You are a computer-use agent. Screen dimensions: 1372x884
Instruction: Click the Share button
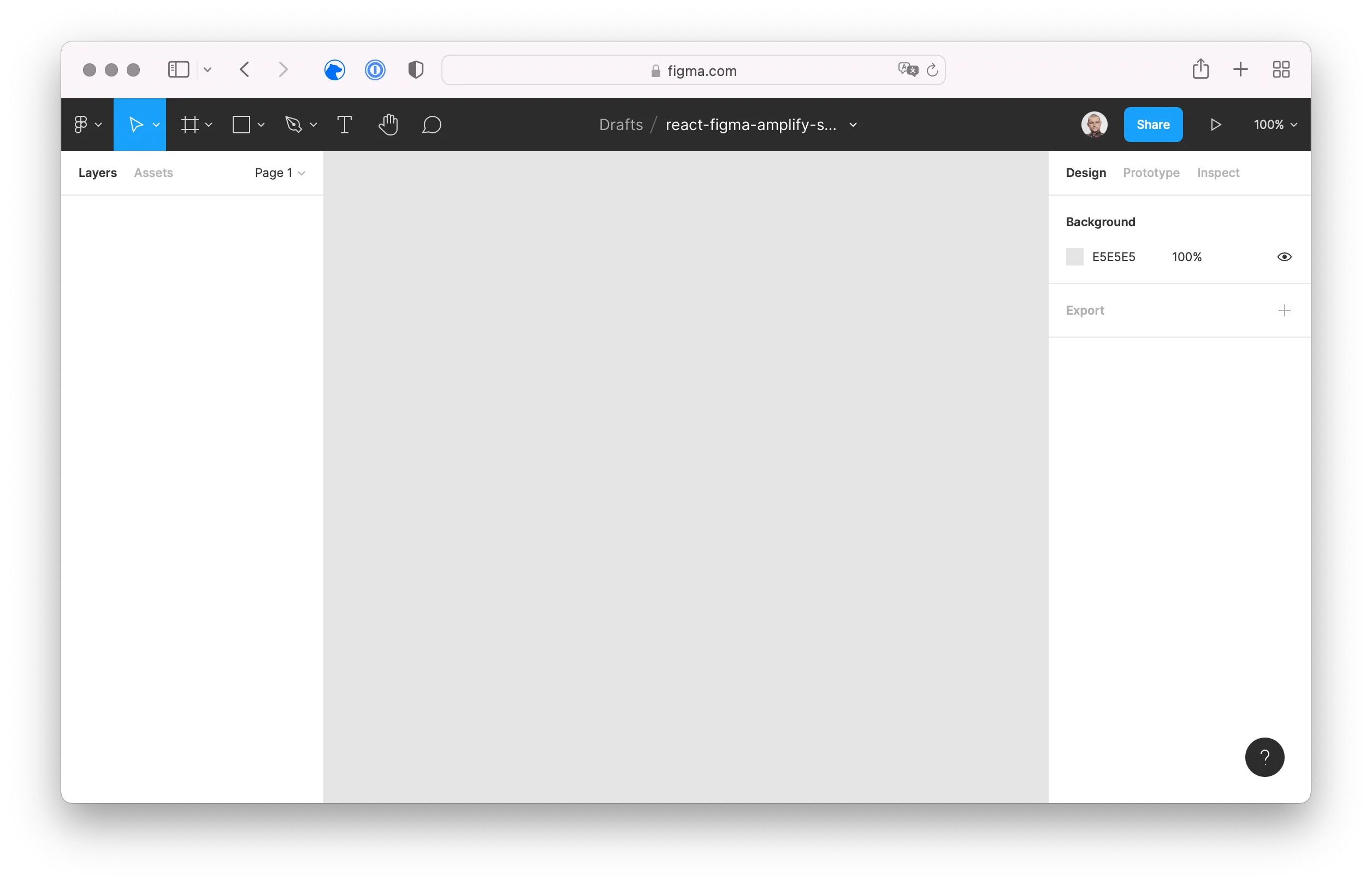coord(1153,124)
